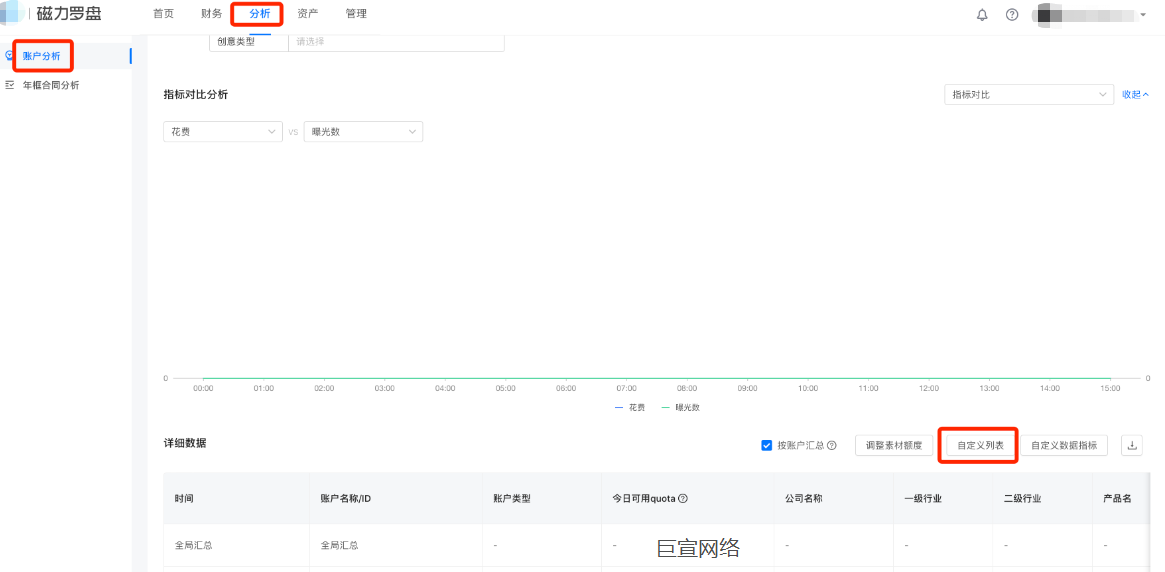Collapse the chart section via 收起

[1135, 94]
